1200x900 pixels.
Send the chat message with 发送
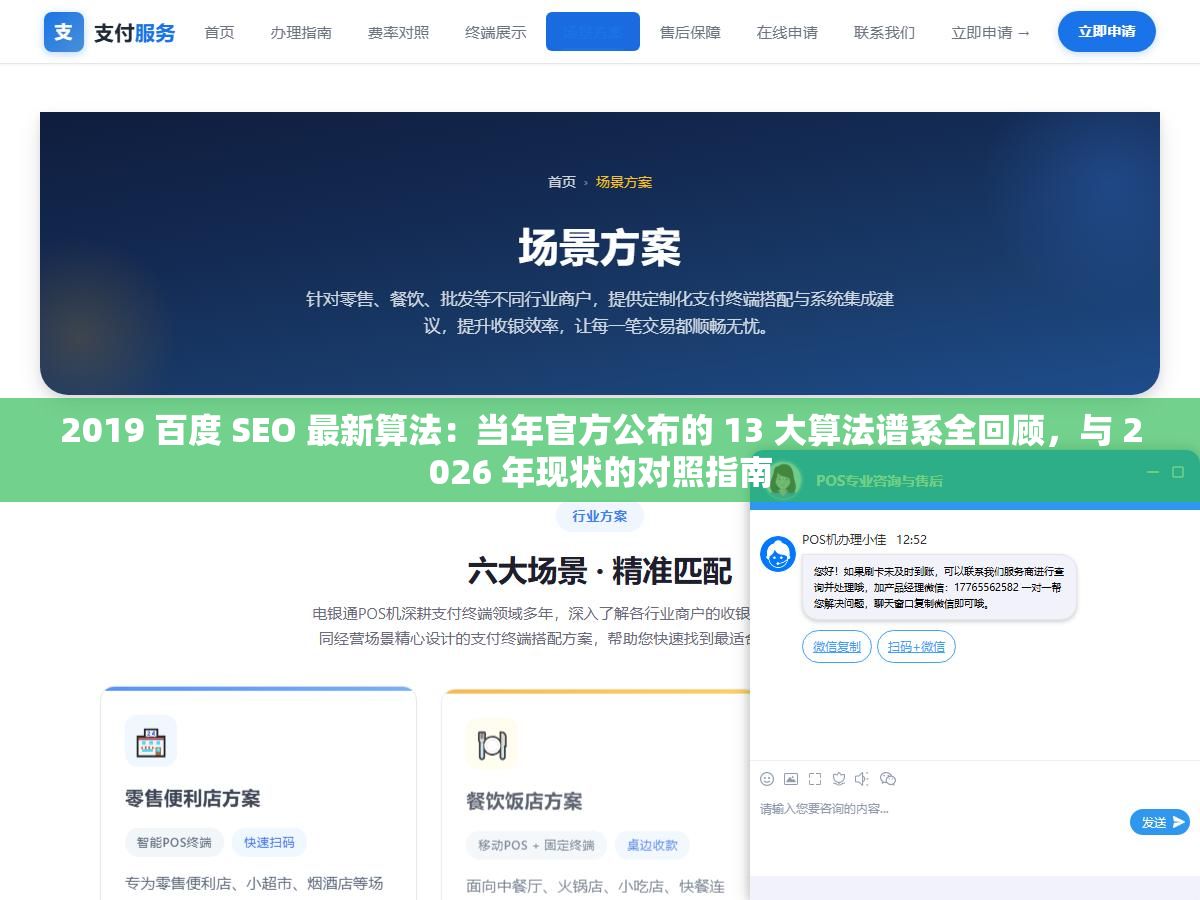[x=1160, y=822]
